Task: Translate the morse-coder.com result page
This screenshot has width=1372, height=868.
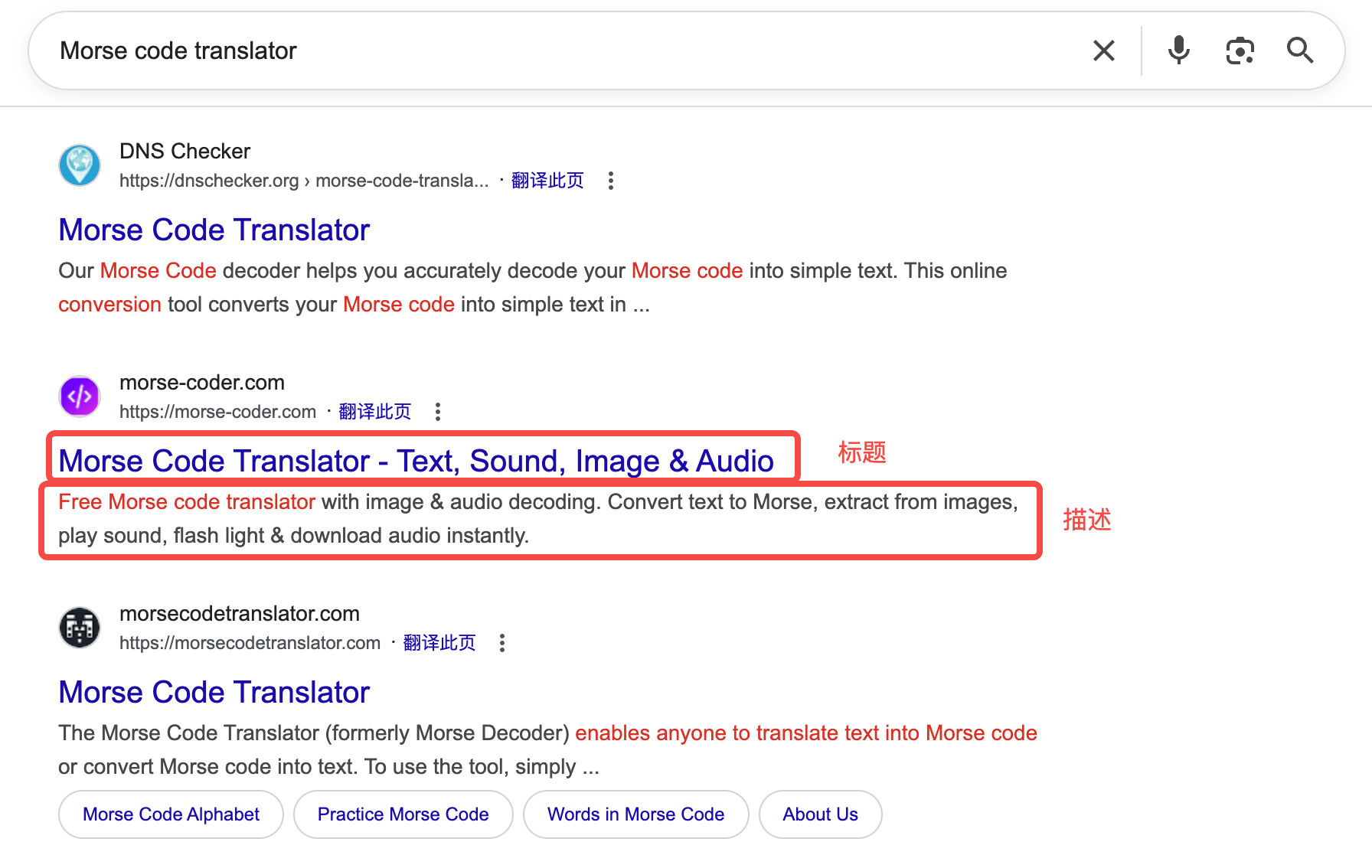Action: coord(375,412)
